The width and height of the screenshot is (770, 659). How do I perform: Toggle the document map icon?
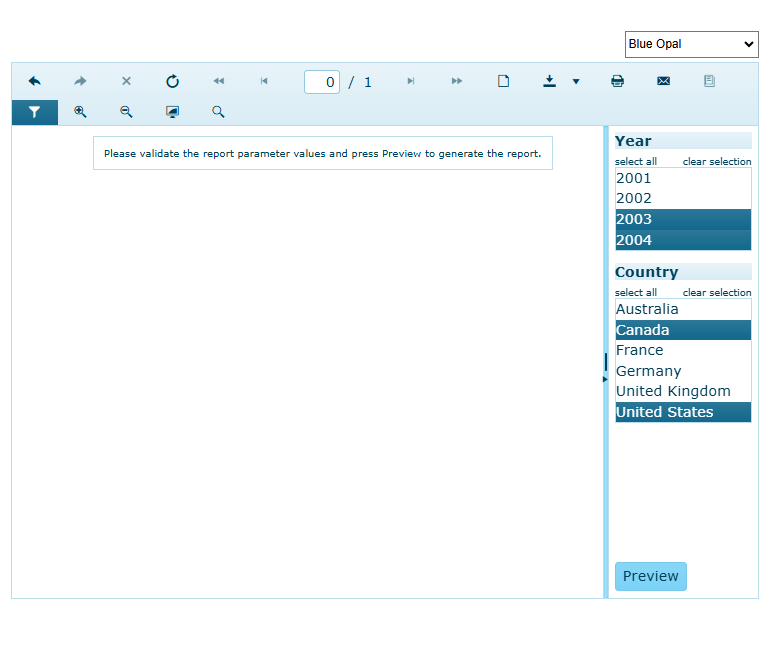point(709,82)
